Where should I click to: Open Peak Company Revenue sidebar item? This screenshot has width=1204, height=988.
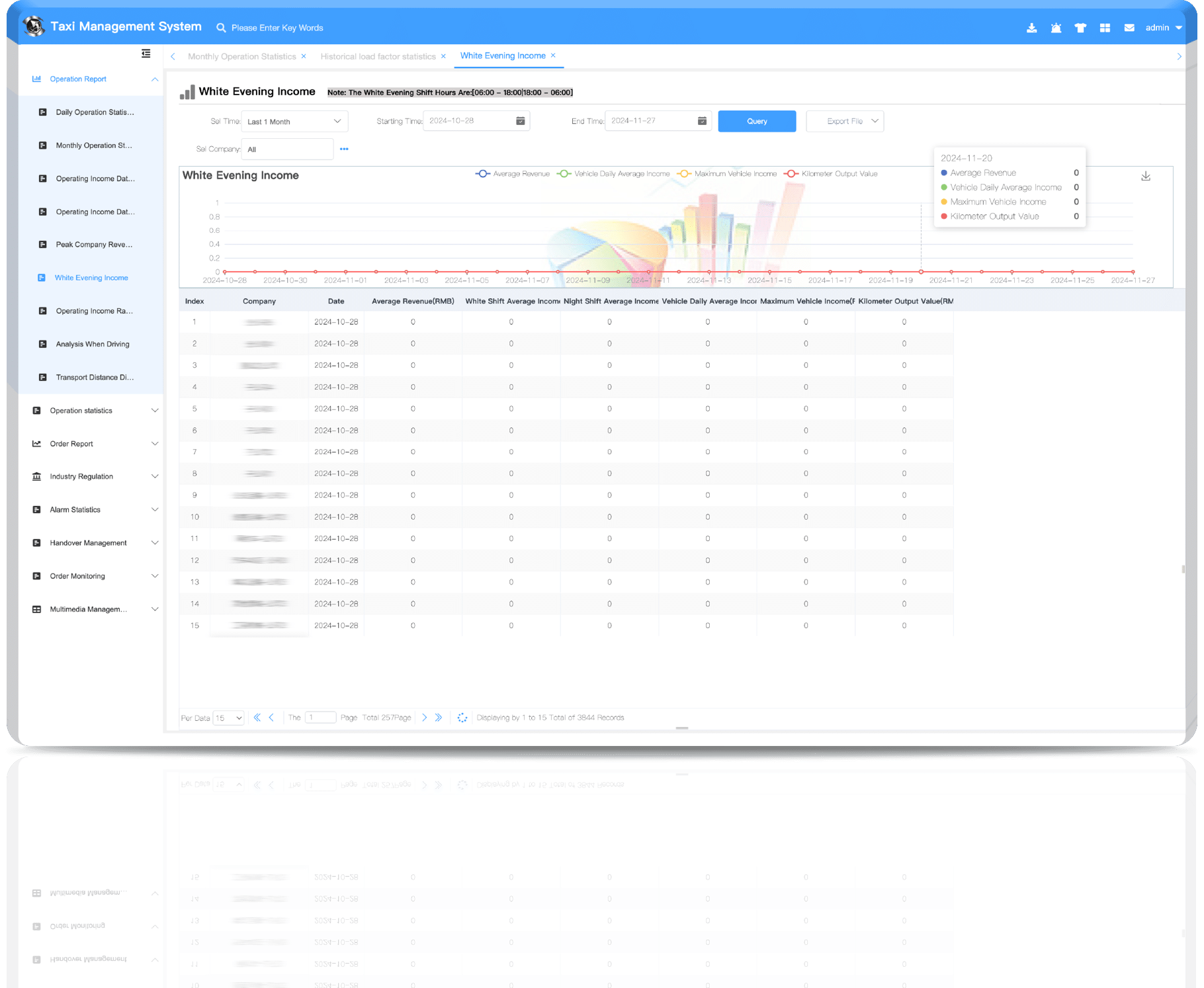(x=94, y=245)
